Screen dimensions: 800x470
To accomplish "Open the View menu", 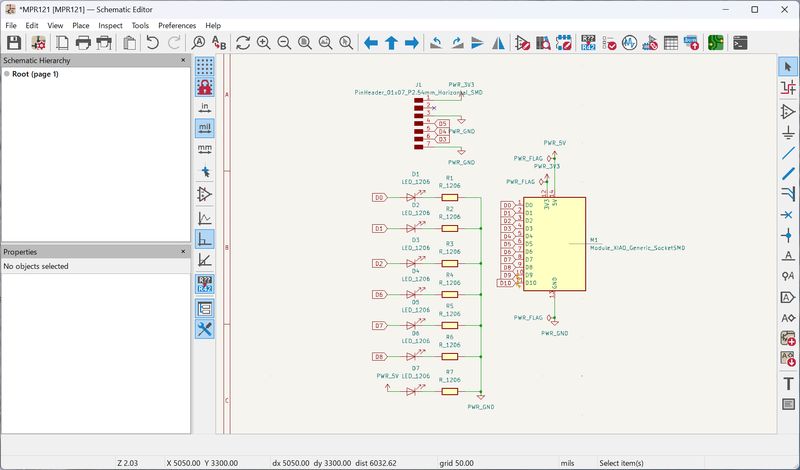I will (x=55, y=26).
